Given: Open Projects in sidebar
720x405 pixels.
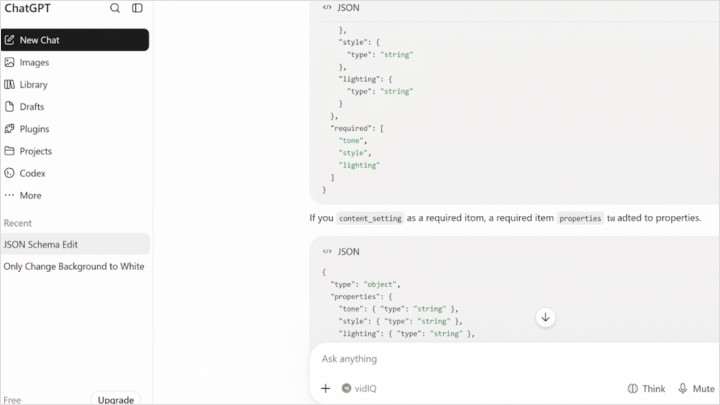Looking at the screenshot, I should tap(75, 151).
